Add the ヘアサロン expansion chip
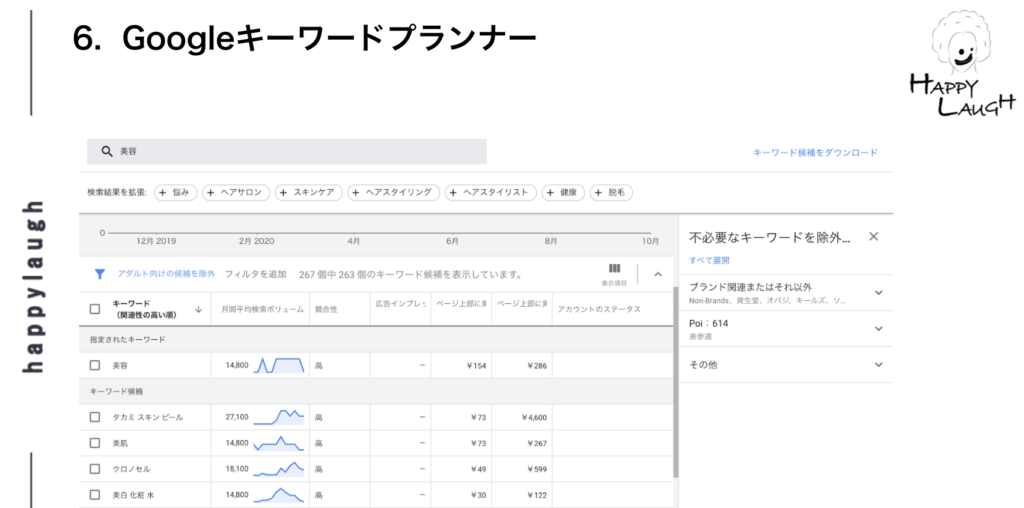This screenshot has height=508, width=1024. coord(236,193)
